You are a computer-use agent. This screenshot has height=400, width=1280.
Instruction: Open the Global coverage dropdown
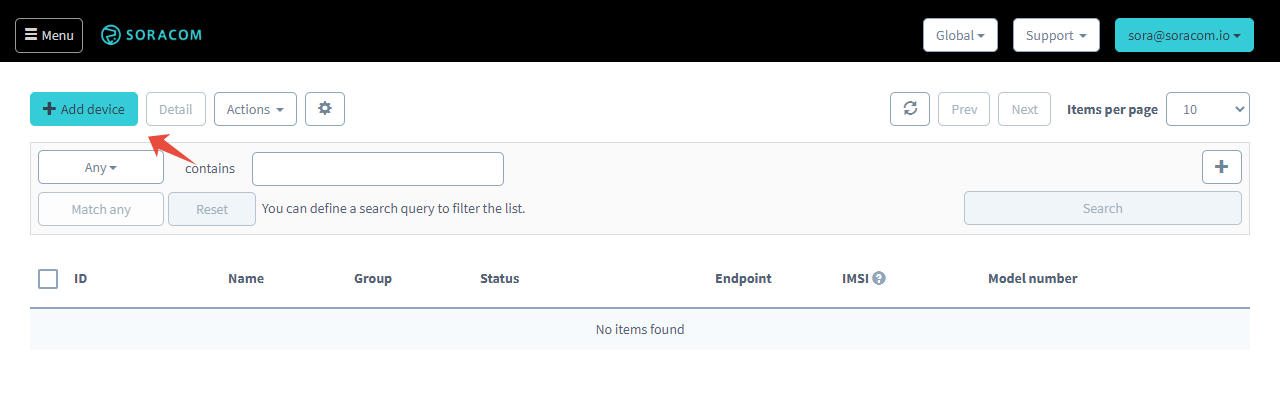pos(959,35)
